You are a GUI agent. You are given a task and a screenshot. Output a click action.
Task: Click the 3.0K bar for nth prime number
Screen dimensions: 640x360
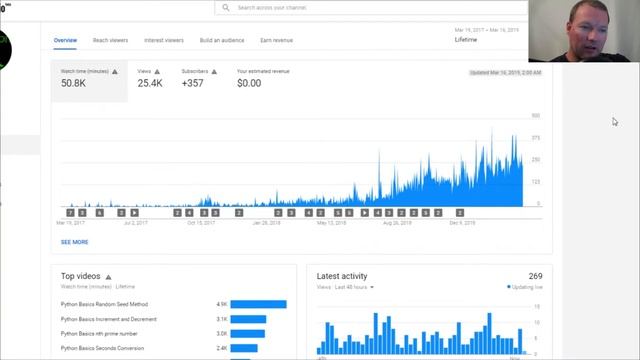(247, 334)
